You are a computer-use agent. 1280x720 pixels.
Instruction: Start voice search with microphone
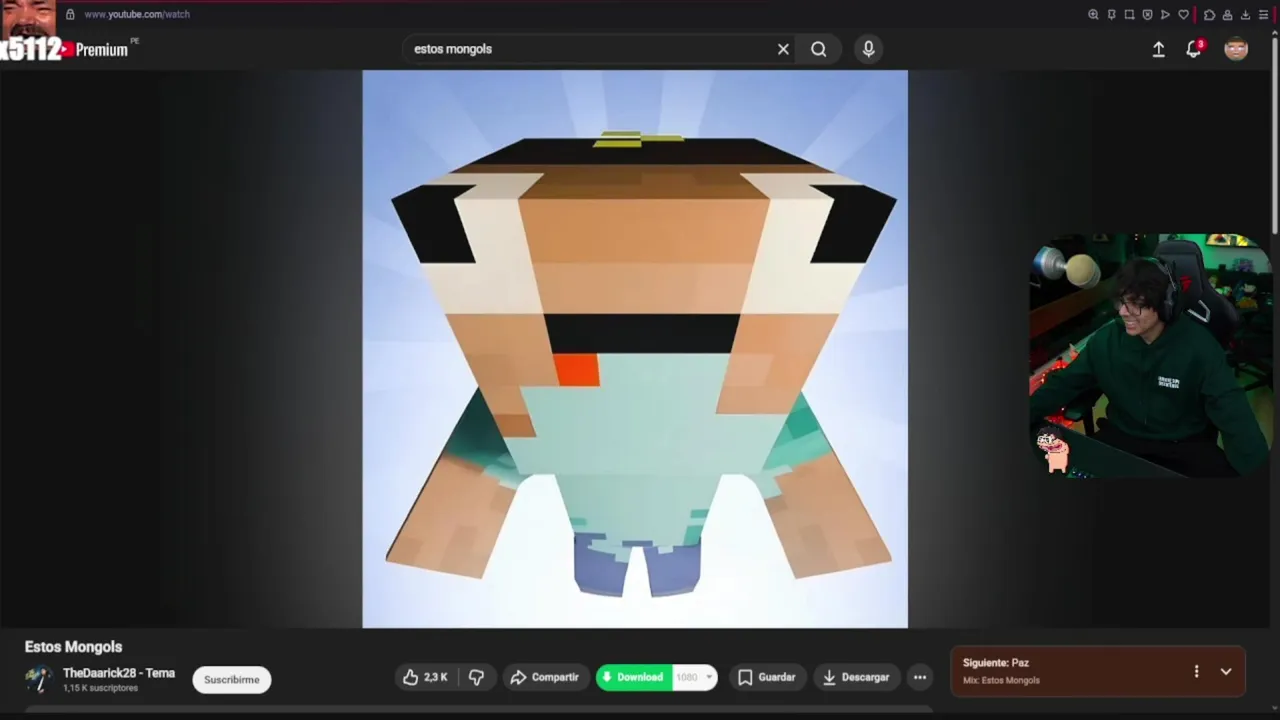868,49
